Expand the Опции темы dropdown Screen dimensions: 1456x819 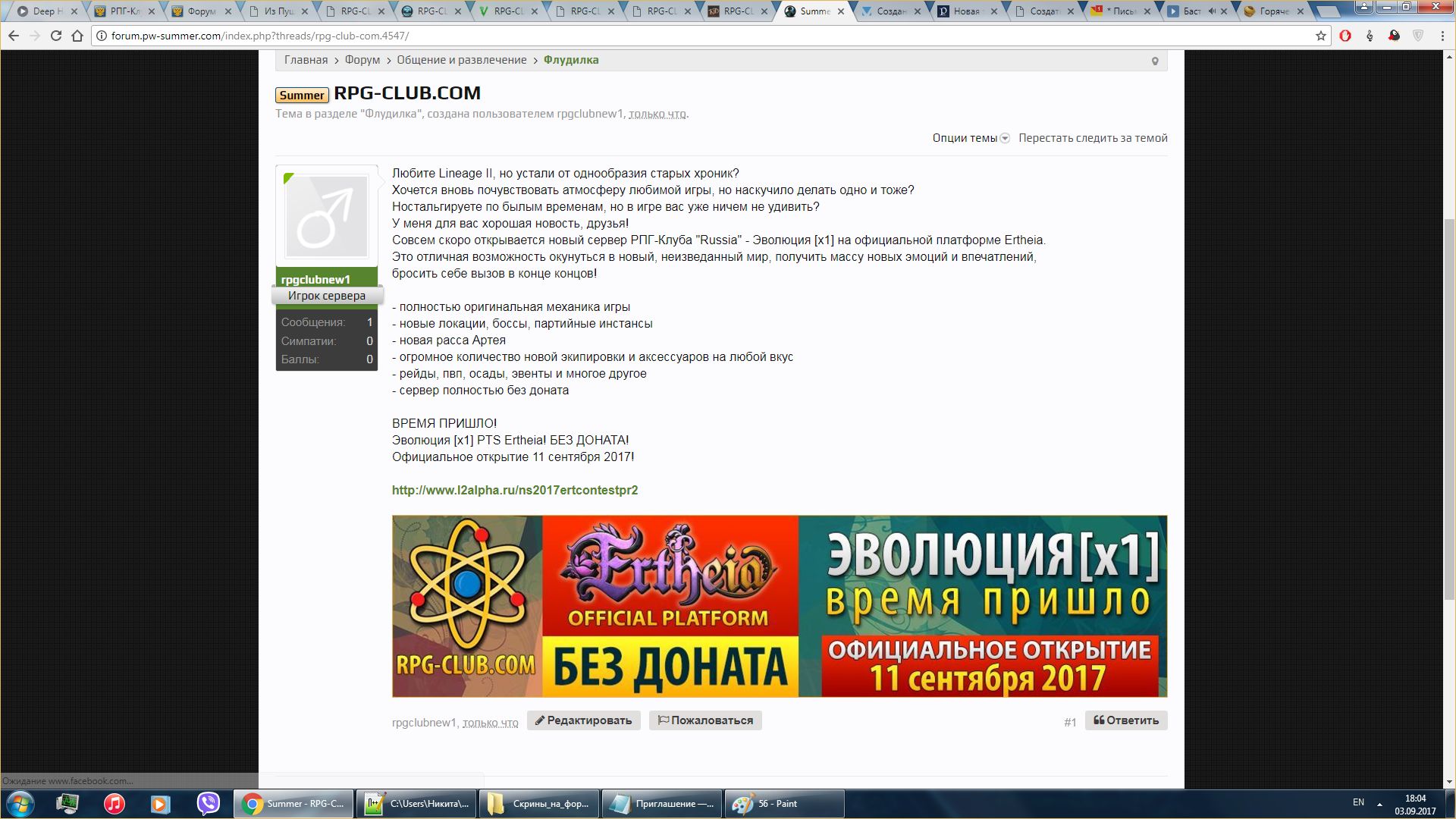[x=971, y=138]
